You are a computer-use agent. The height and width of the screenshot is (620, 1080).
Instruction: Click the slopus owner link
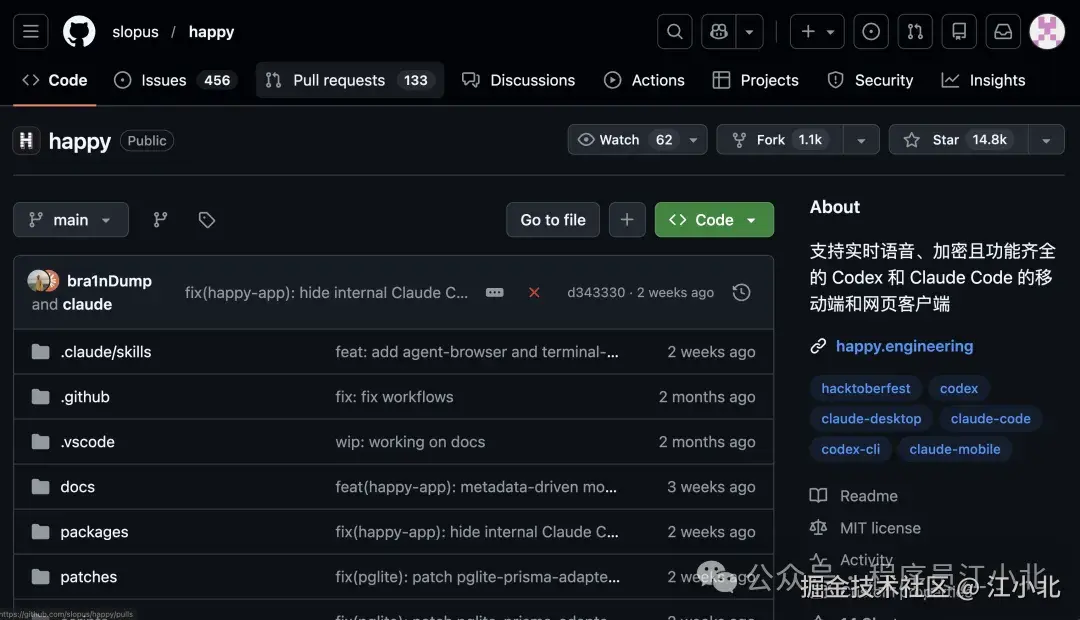(x=135, y=32)
